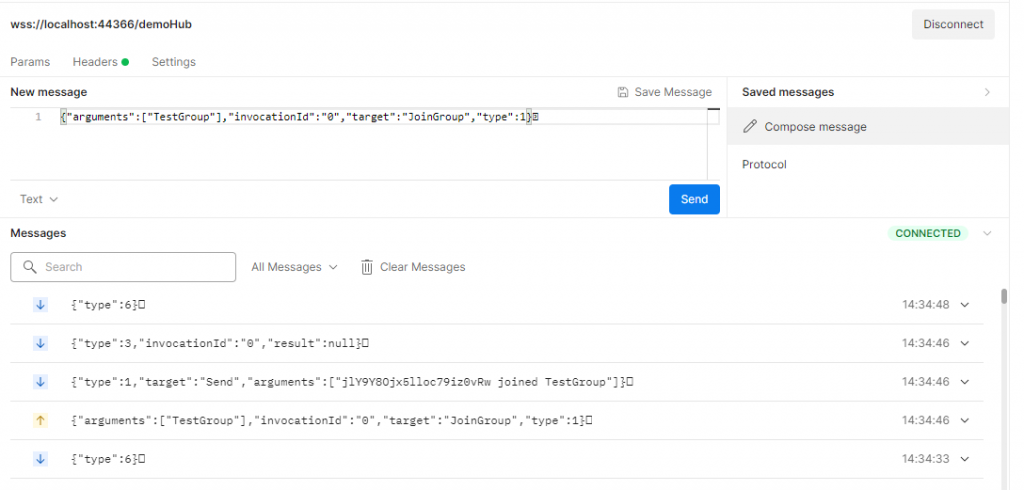Click the Disconnect button

[953, 24]
